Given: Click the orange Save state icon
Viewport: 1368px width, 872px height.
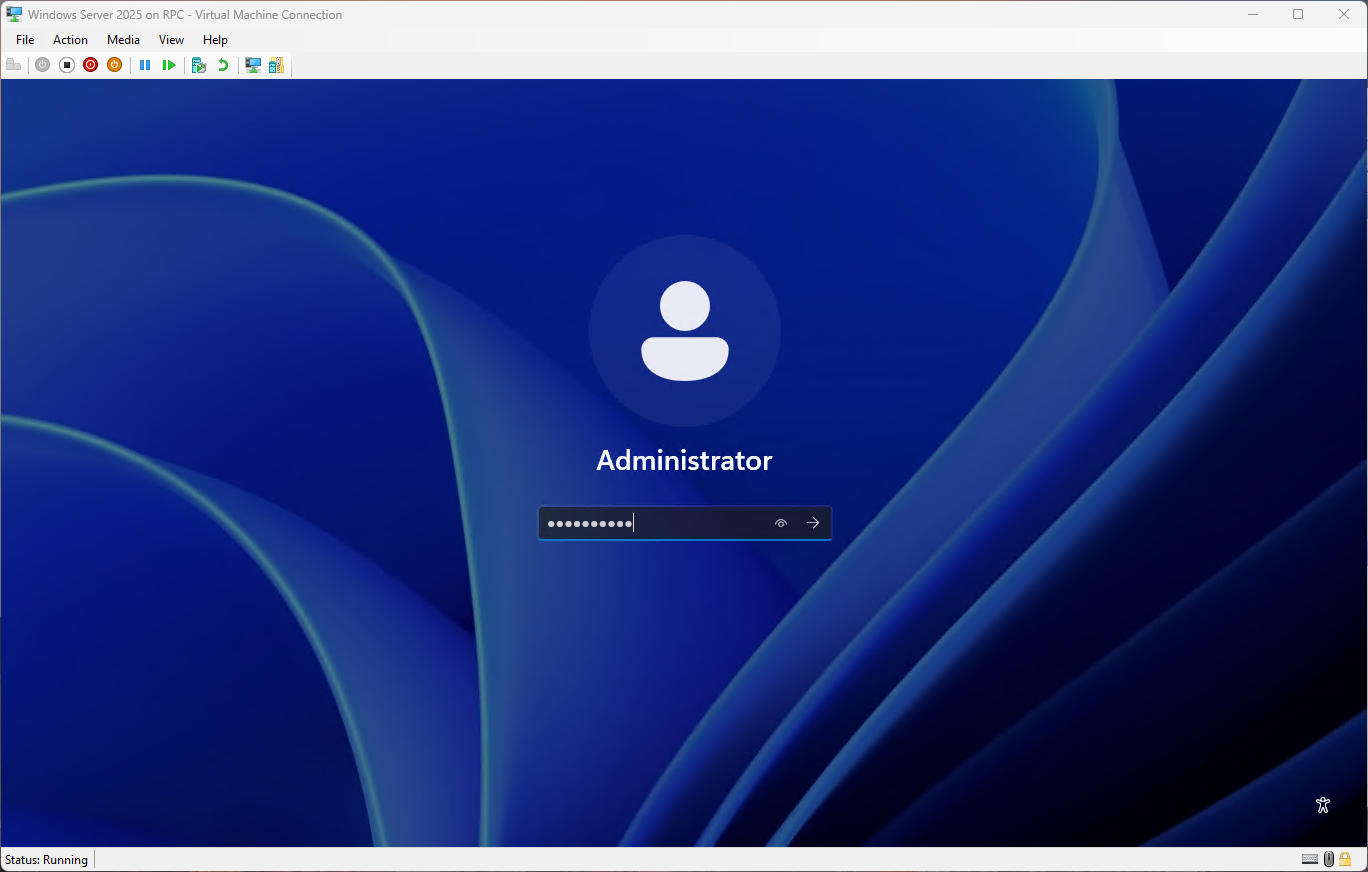Looking at the screenshot, I should 114,65.
